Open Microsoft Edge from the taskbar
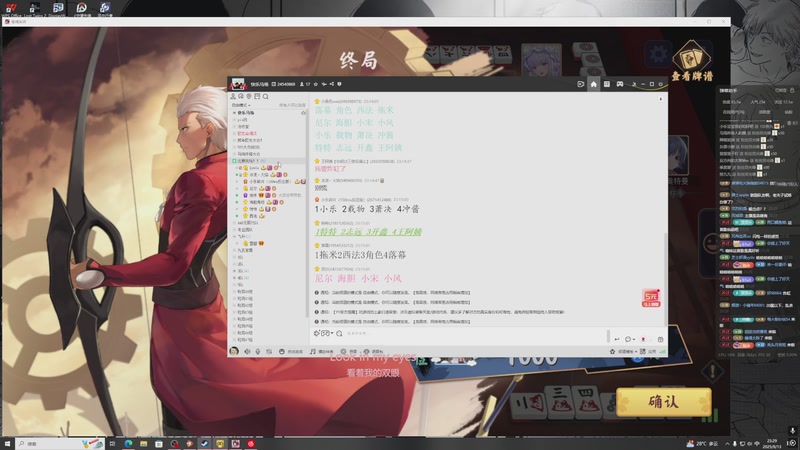Image resolution: width=800 pixels, height=450 pixels. [128, 443]
